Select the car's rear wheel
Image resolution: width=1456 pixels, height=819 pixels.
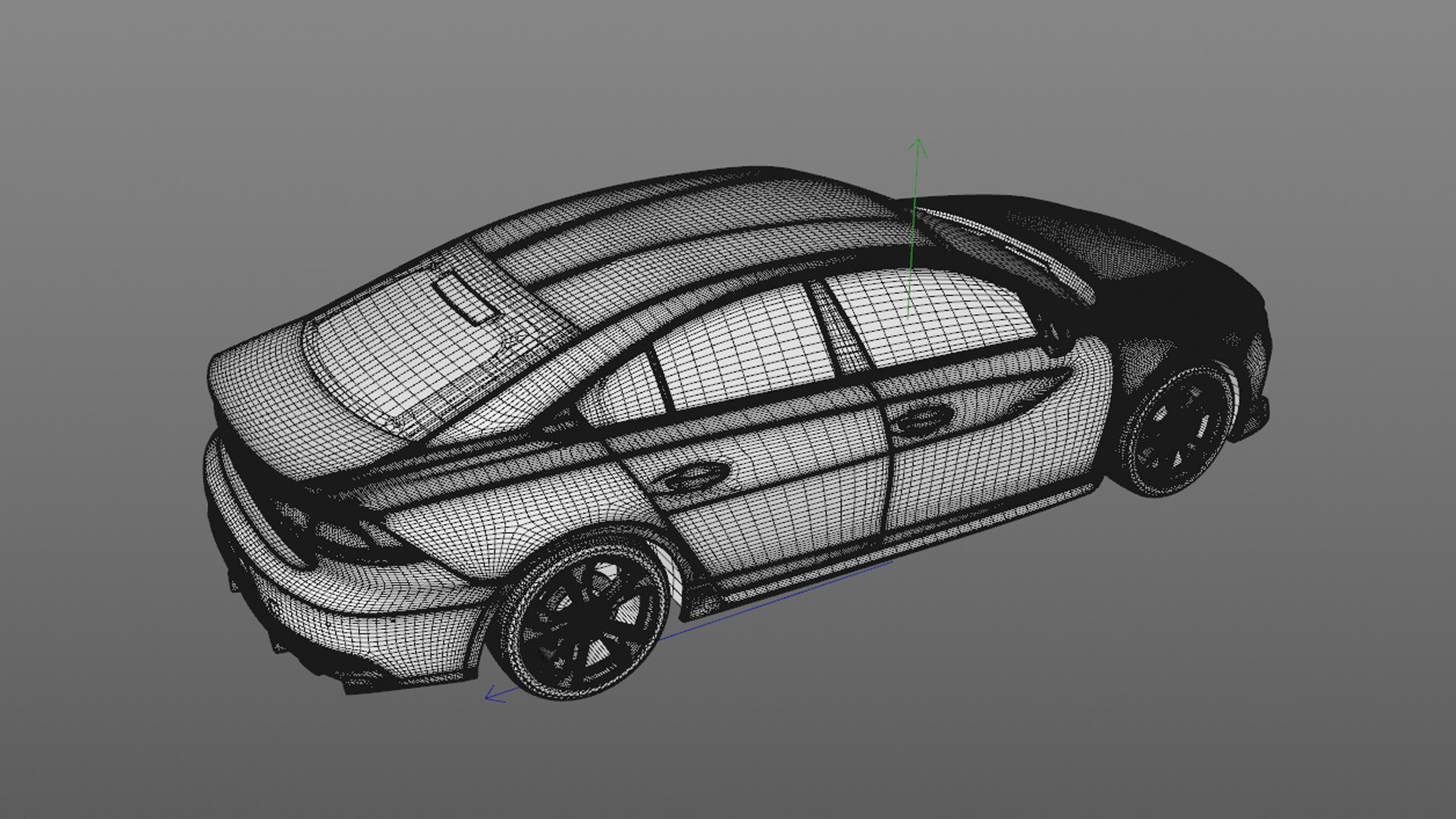pyautogui.click(x=585, y=617)
